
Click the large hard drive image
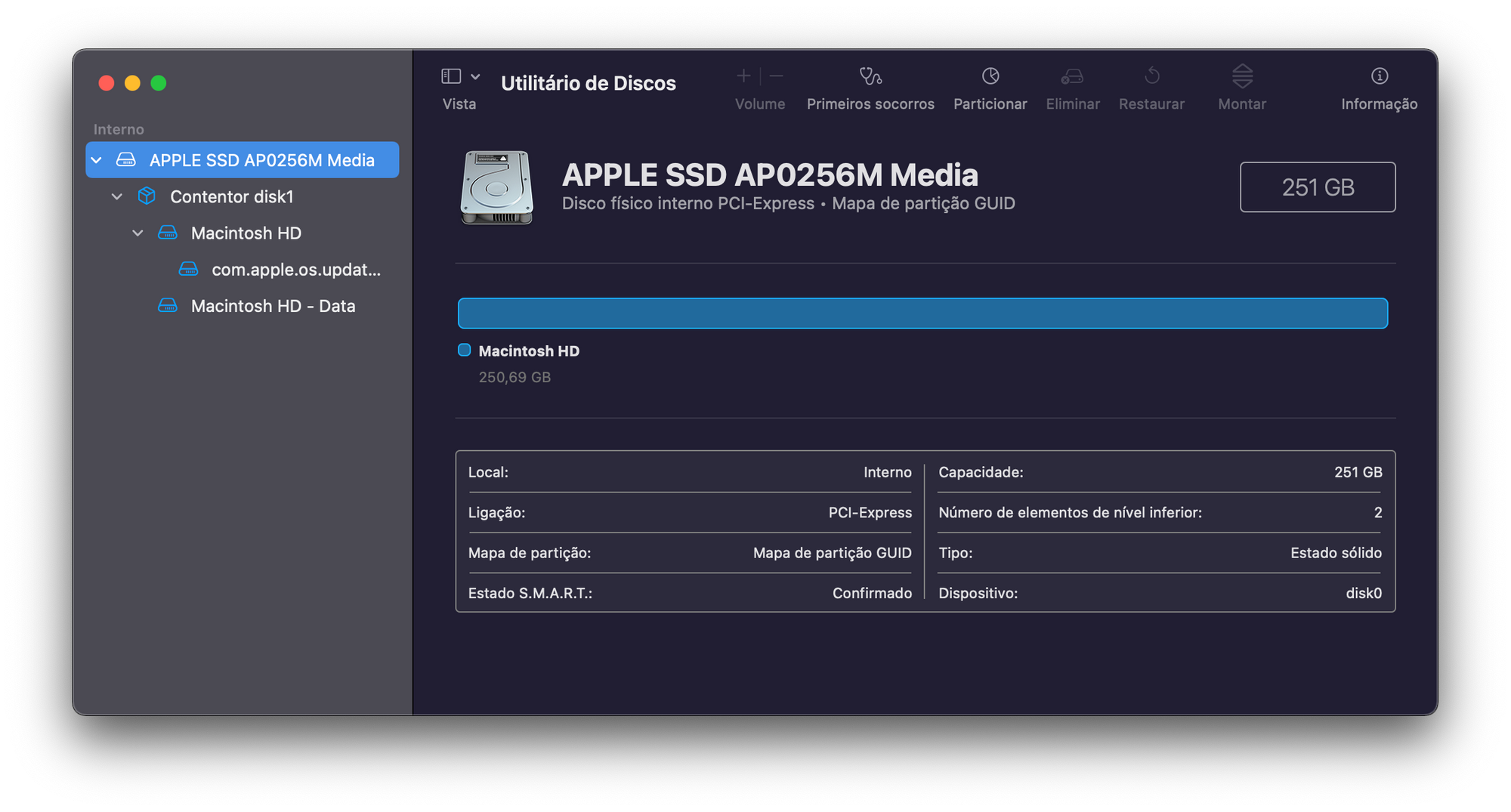pos(497,187)
